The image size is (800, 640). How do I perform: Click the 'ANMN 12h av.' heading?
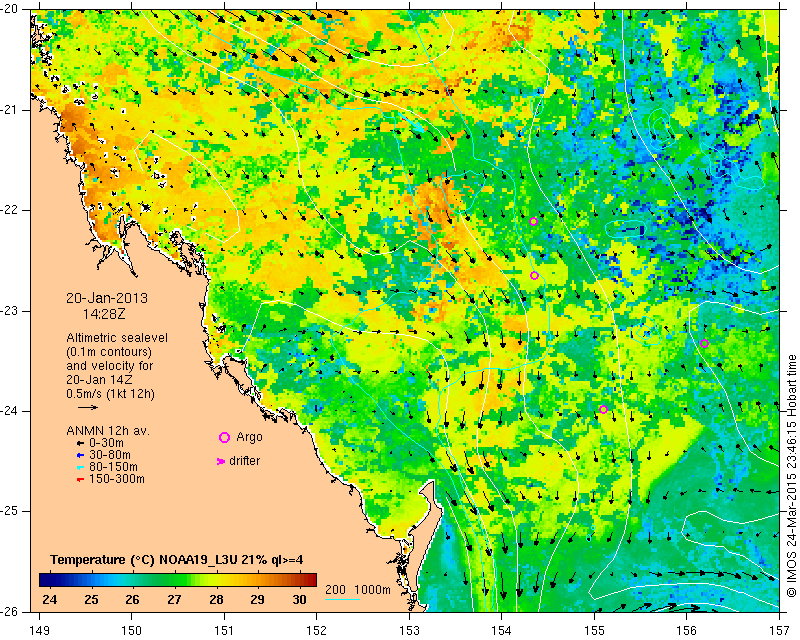pyautogui.click(x=108, y=431)
